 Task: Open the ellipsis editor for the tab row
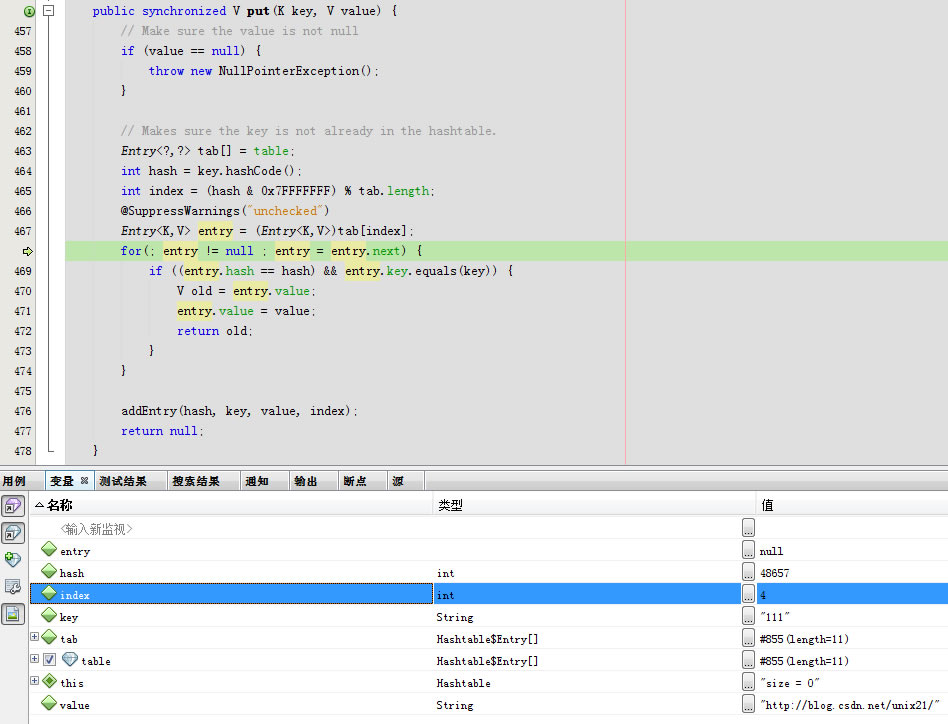click(748, 638)
